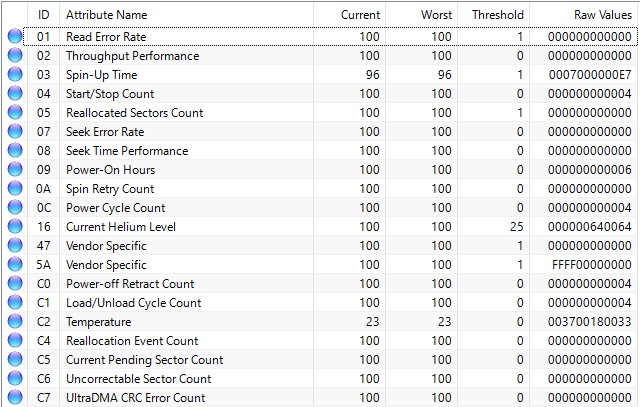Select the Current Pending Sector Count row
Screen dimensions: 640x407
point(331,360)
